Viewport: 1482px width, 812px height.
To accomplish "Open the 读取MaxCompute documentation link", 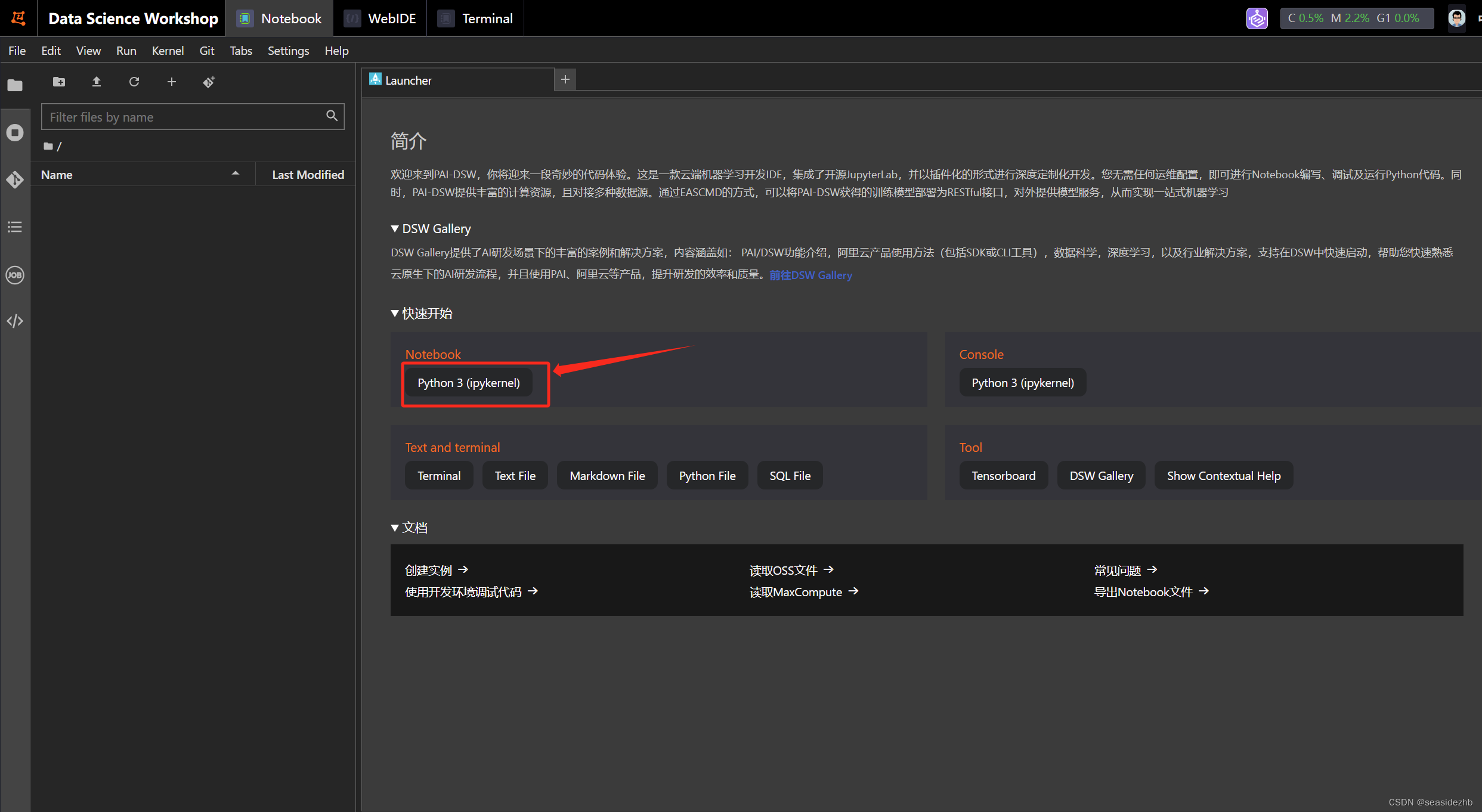I will click(804, 592).
